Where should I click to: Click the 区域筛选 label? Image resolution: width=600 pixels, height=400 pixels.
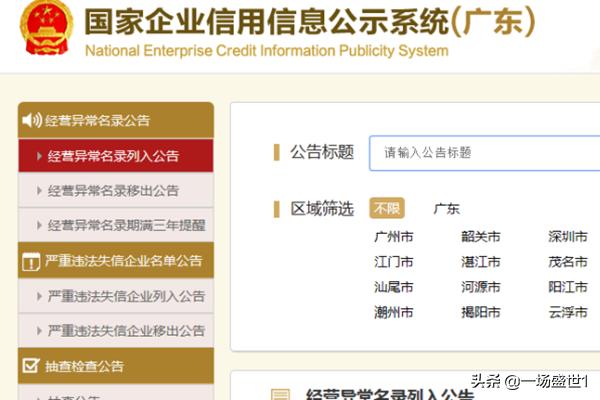pos(322,209)
